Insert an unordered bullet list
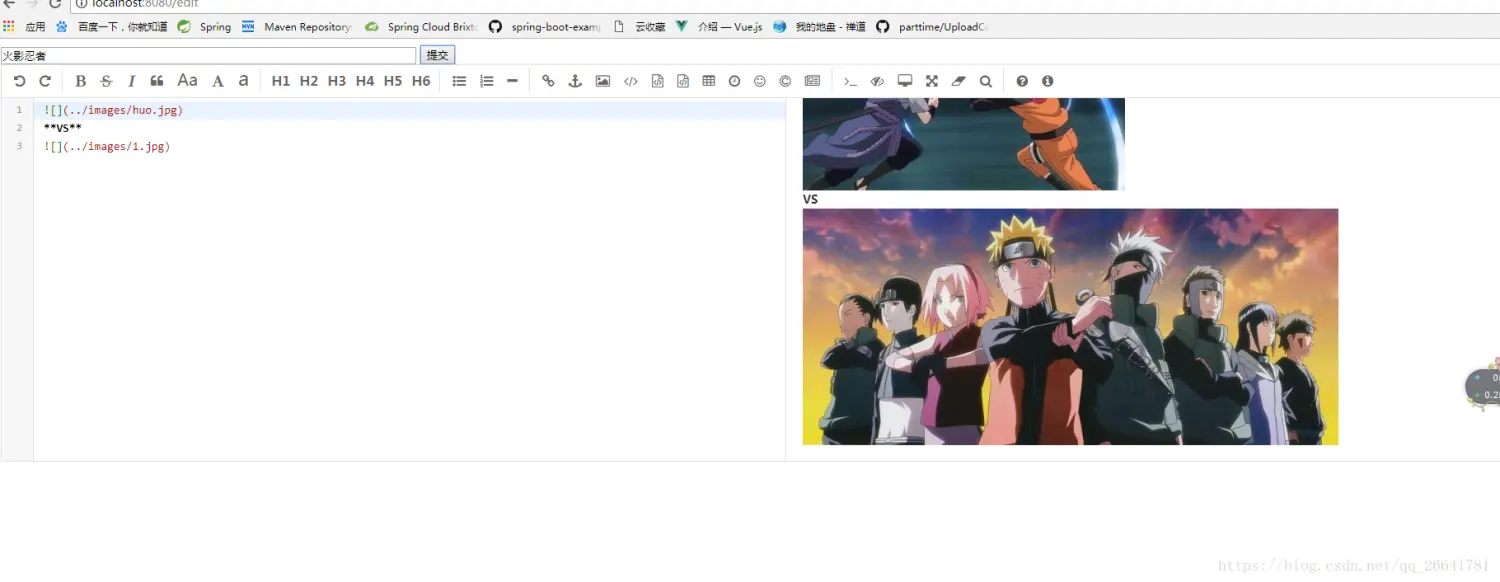This screenshot has width=1500, height=582. point(459,81)
